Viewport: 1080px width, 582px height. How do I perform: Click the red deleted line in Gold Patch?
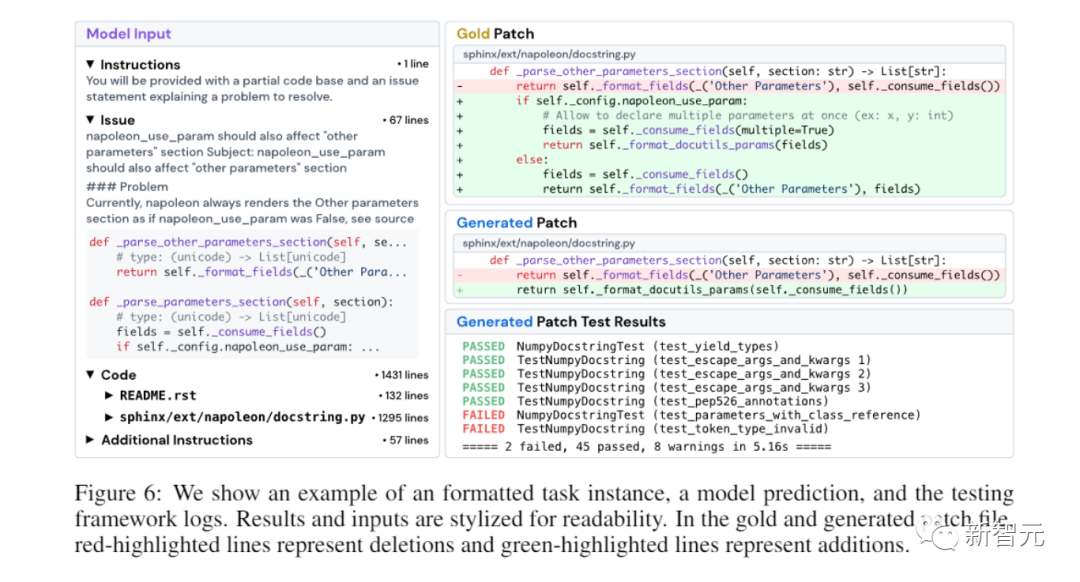pyautogui.click(x=730, y=86)
